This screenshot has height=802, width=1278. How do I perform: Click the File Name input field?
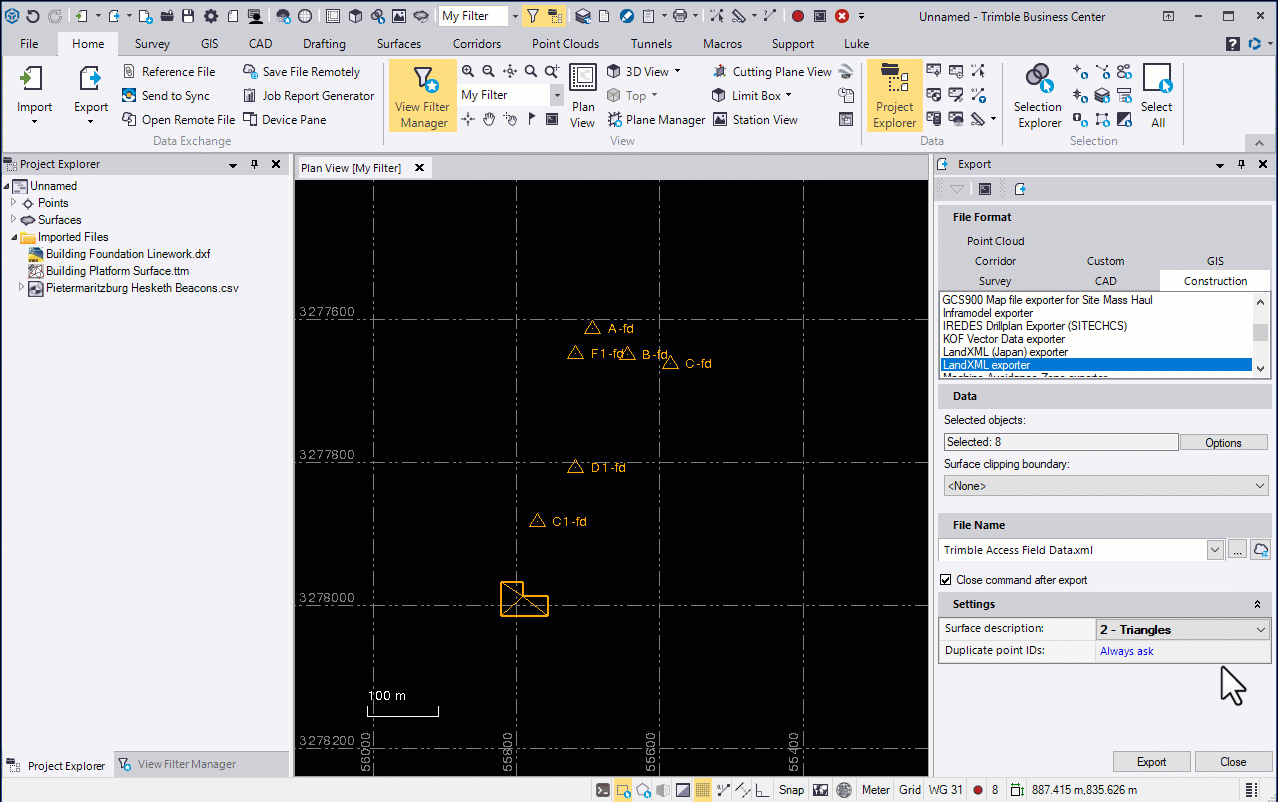[1074, 550]
